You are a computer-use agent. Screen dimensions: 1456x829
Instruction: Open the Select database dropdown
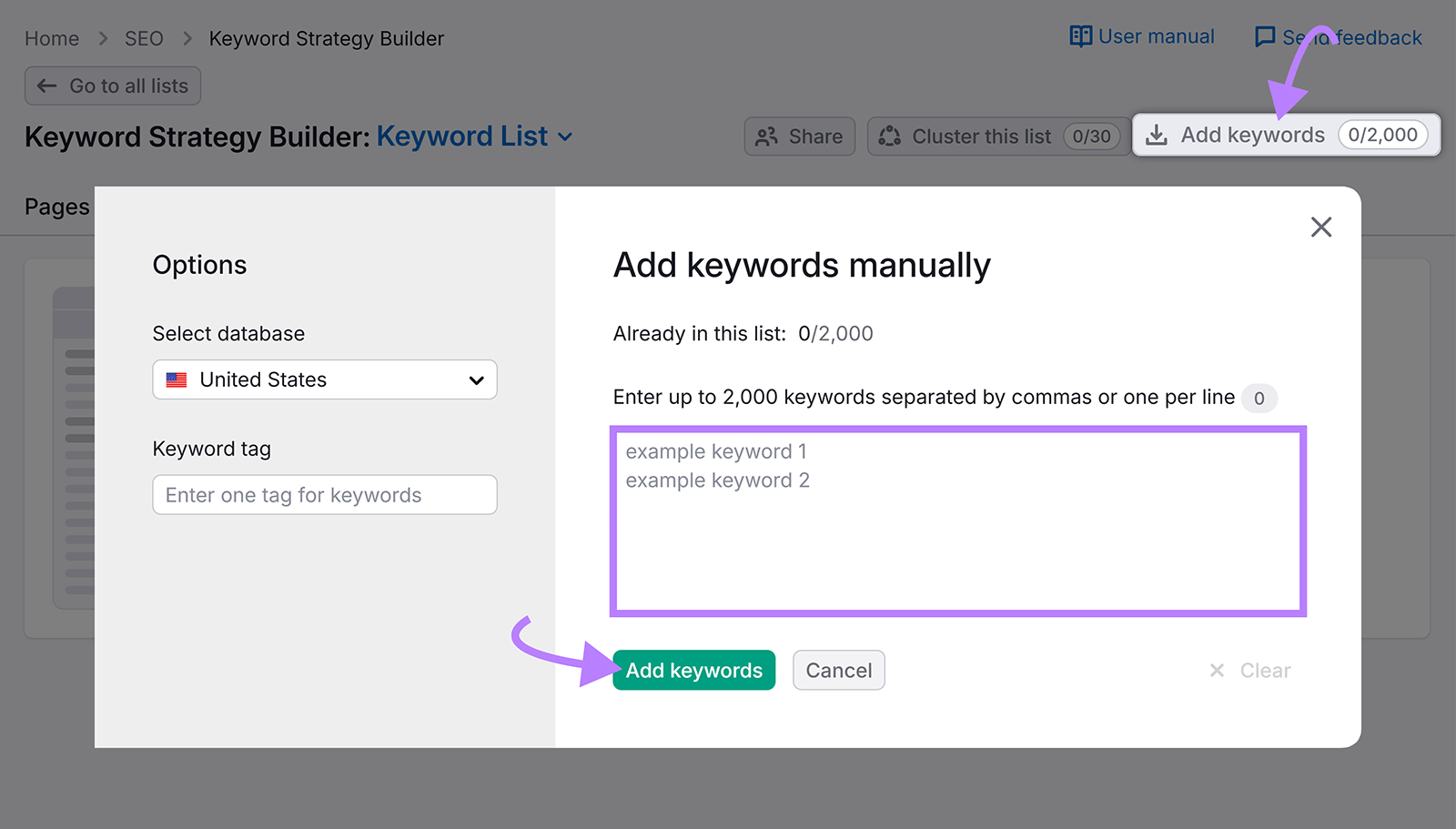(324, 379)
